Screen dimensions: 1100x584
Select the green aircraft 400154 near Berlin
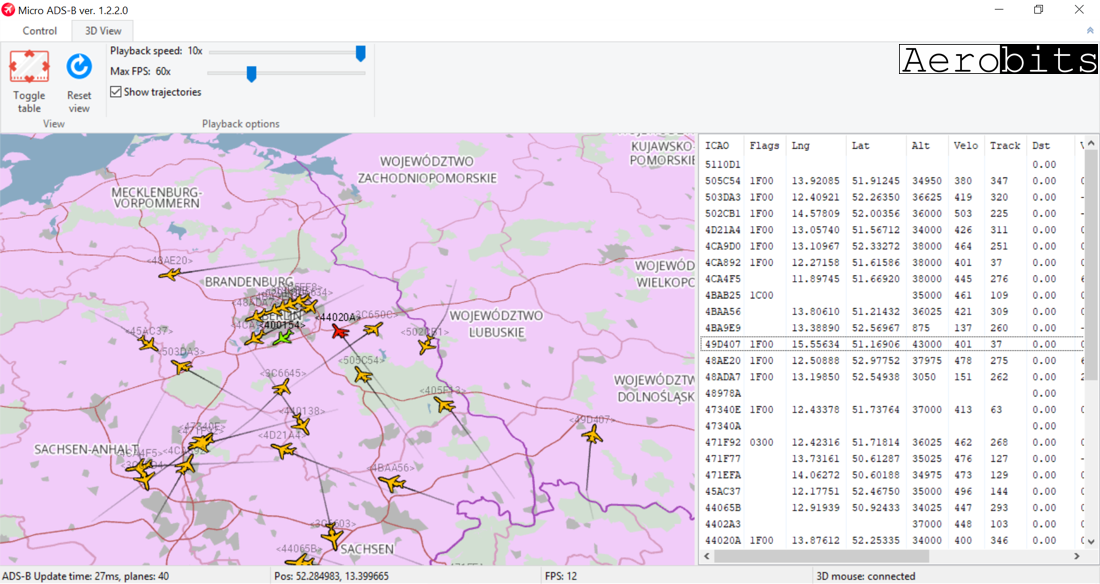(283, 337)
